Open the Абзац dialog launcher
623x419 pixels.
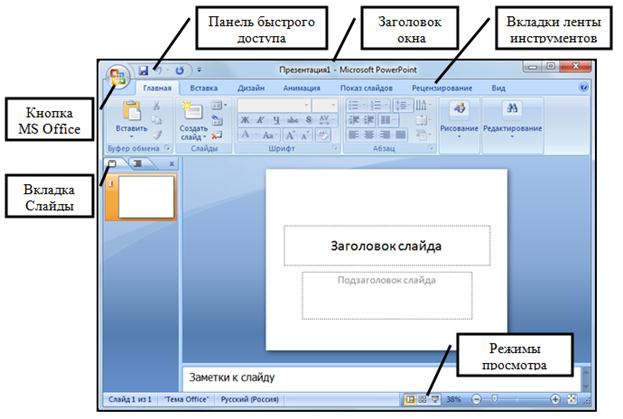431,149
